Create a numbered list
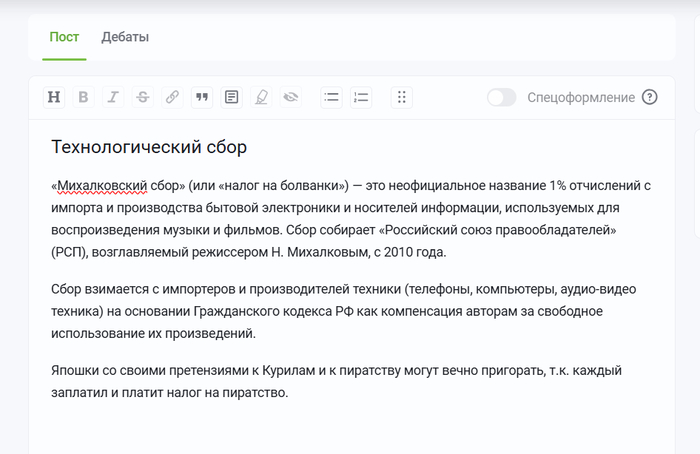The image size is (700, 454). tap(361, 97)
